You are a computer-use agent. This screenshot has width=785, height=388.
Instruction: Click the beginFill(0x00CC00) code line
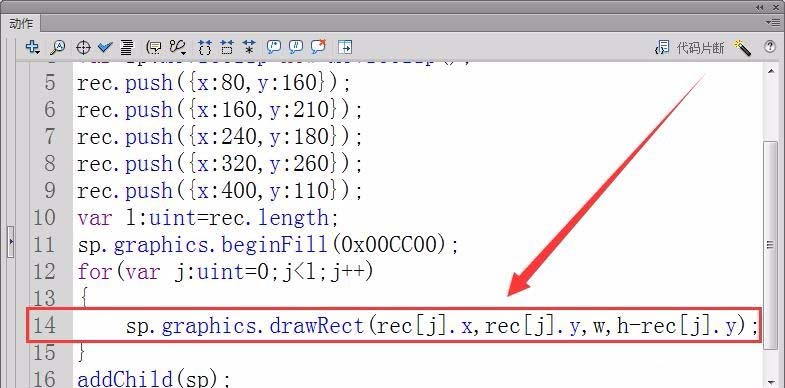[x=267, y=245]
